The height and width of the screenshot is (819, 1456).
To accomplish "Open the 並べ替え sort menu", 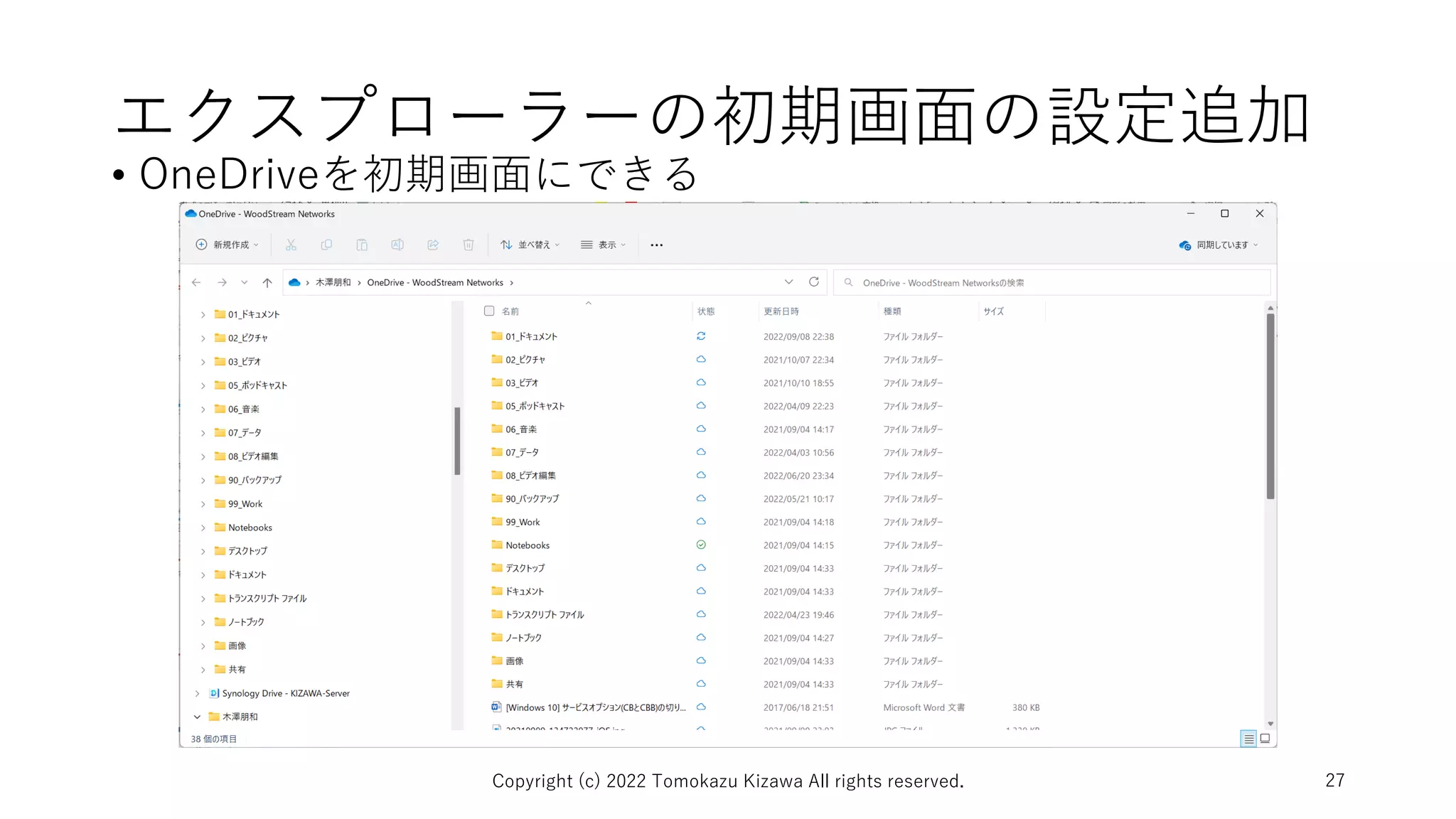I will (530, 245).
